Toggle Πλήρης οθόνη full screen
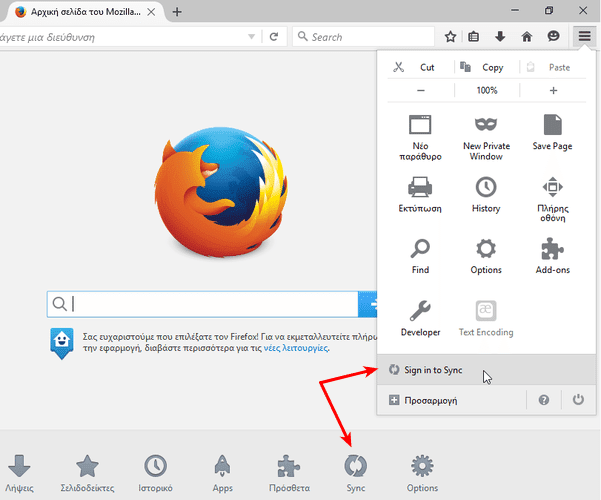This screenshot has width=601, height=500. (552, 199)
